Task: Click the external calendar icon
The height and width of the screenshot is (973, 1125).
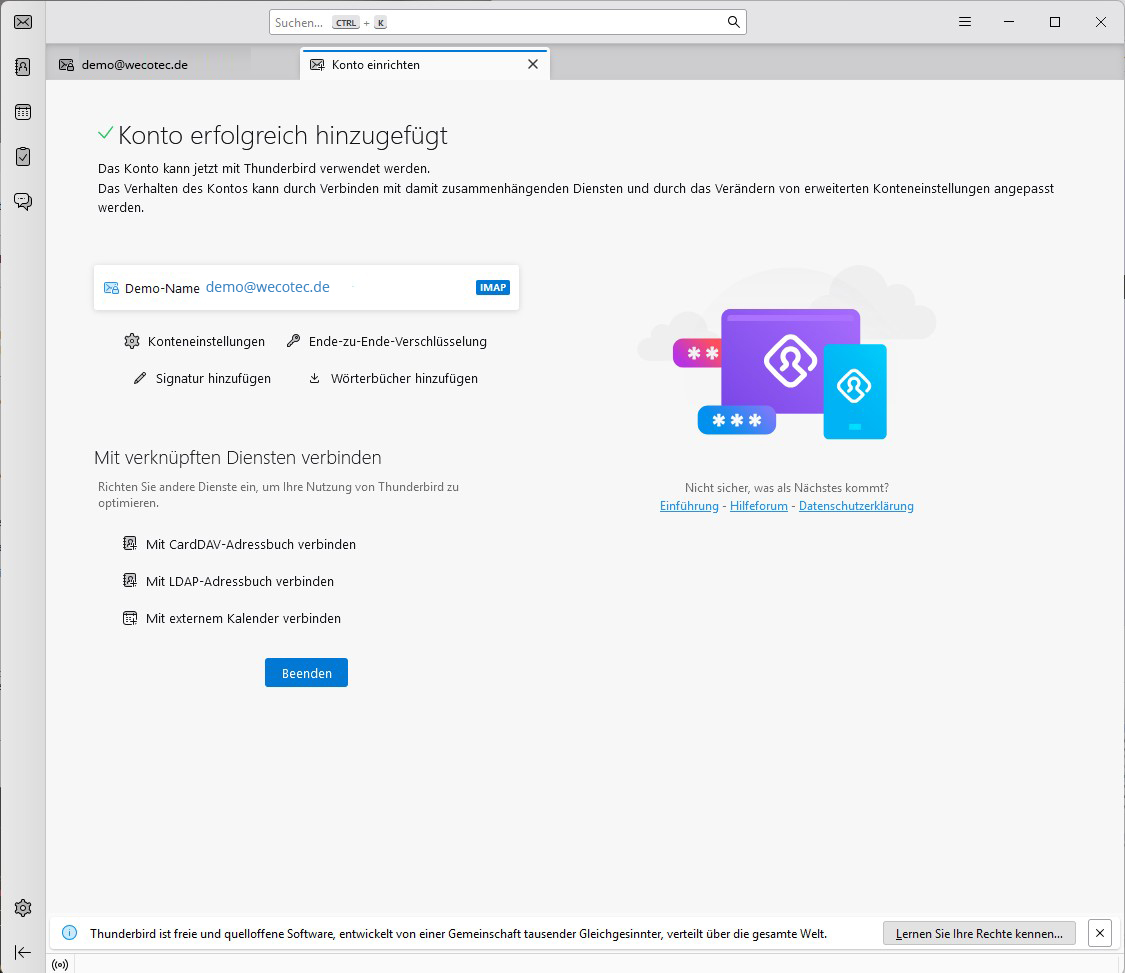Action: (130, 618)
